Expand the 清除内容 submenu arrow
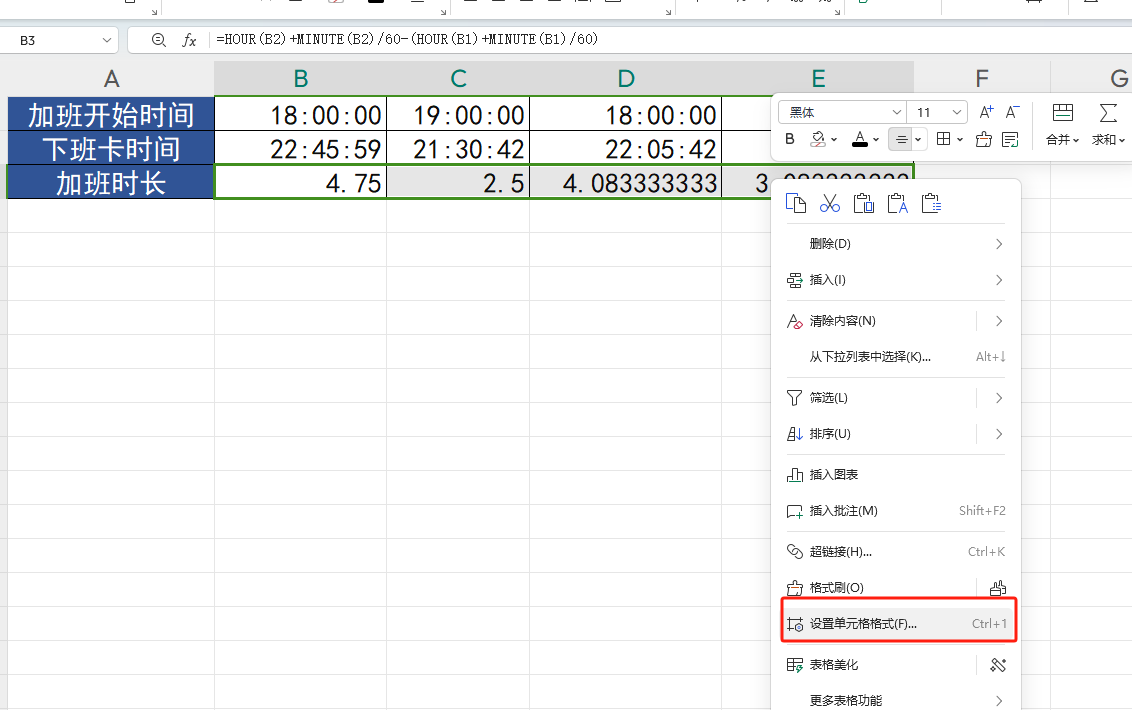 coord(999,321)
